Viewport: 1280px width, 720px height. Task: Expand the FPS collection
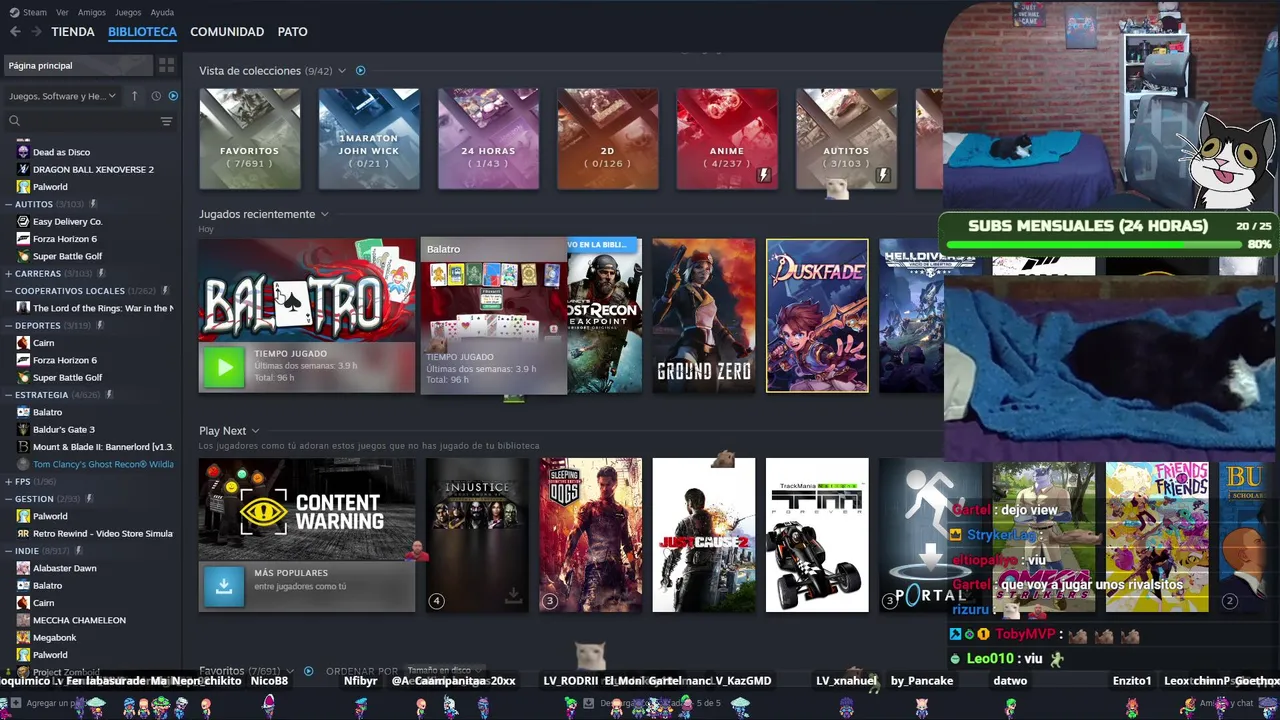9,481
